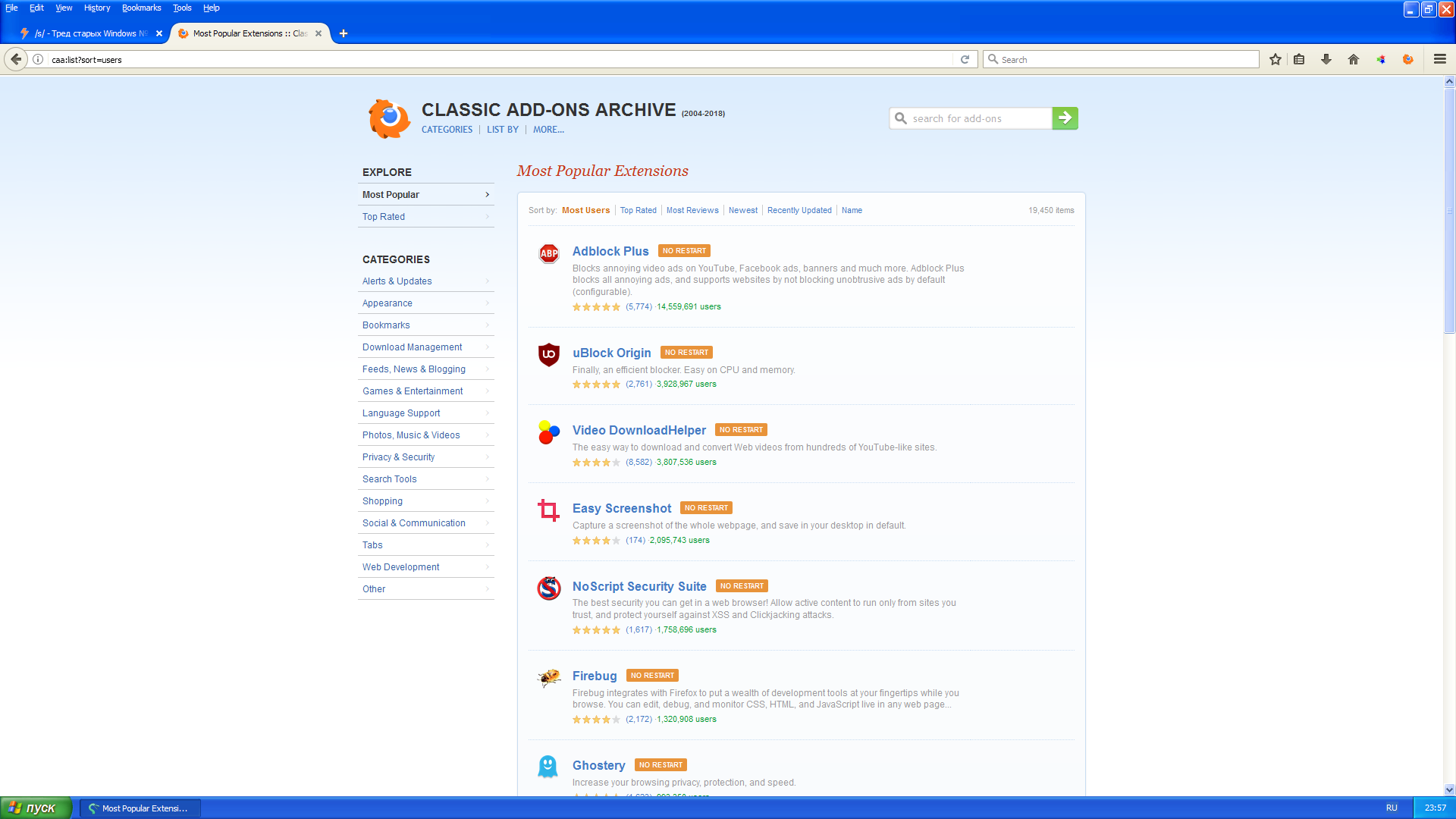Image resolution: width=1456 pixels, height=819 pixels.
Task: Click the Firebug bug icon
Action: [x=549, y=677]
